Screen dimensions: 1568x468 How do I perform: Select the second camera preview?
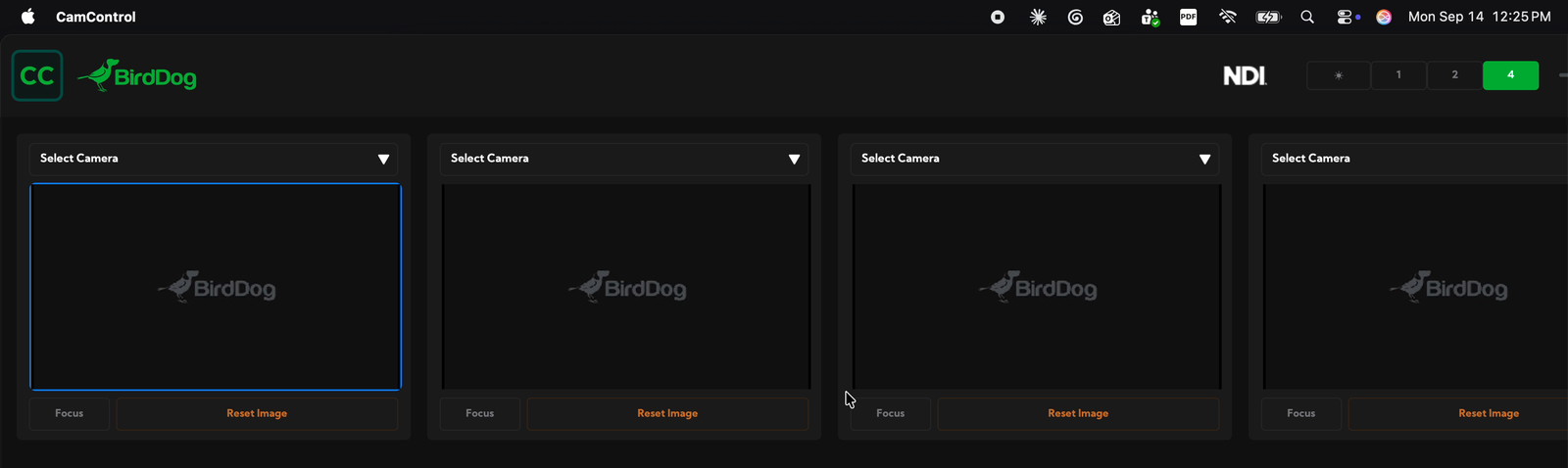click(x=626, y=287)
